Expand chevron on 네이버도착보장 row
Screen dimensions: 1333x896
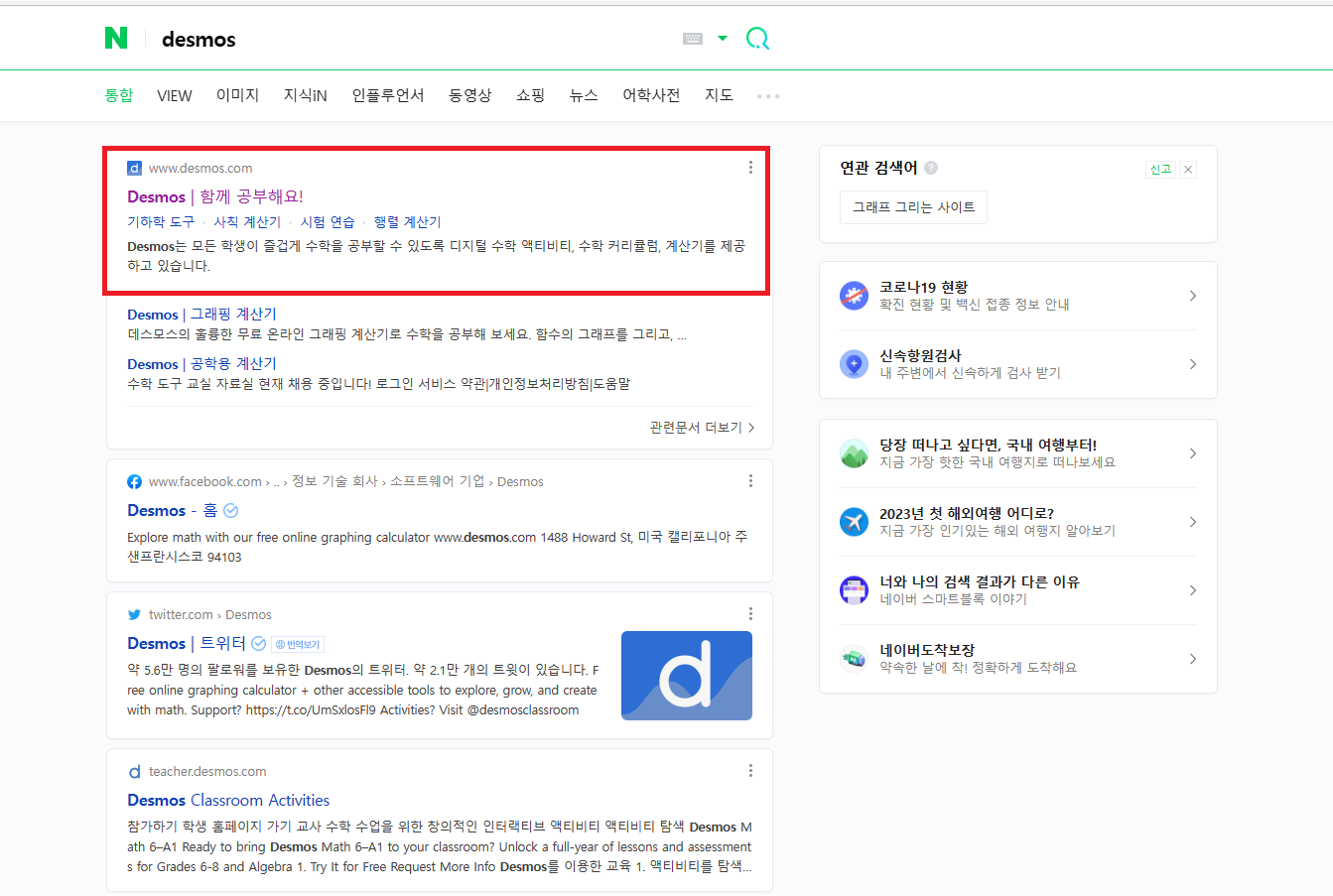click(1193, 659)
